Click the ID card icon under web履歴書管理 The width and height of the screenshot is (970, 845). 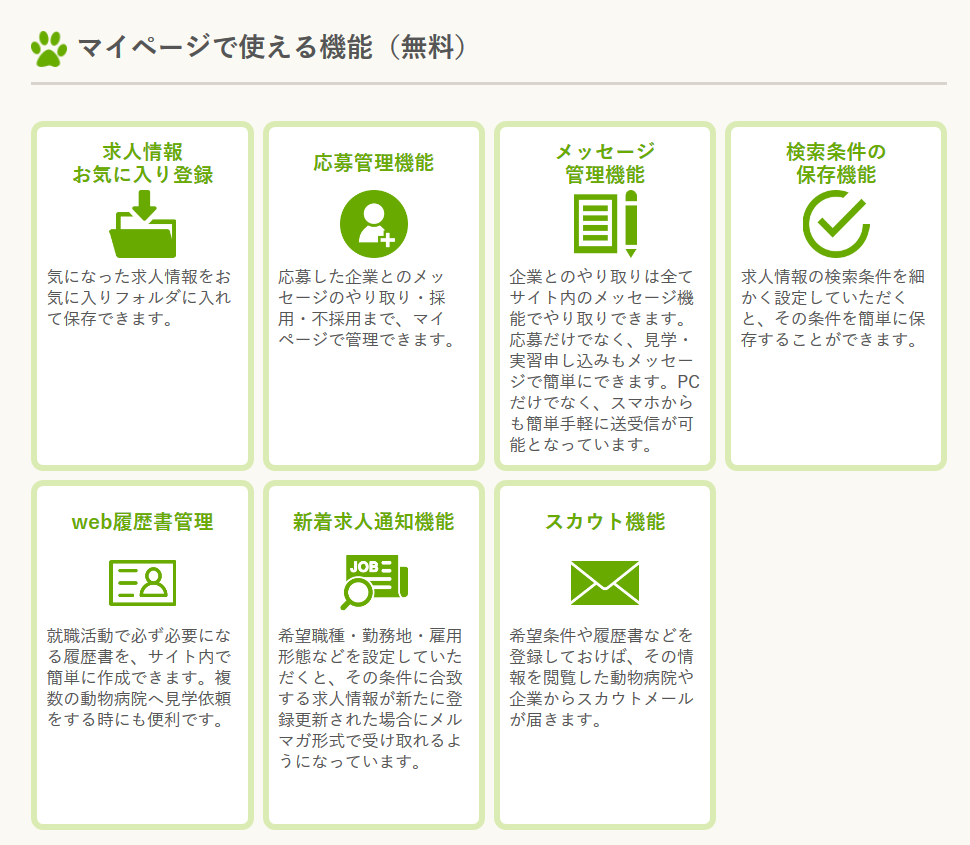coord(143,583)
